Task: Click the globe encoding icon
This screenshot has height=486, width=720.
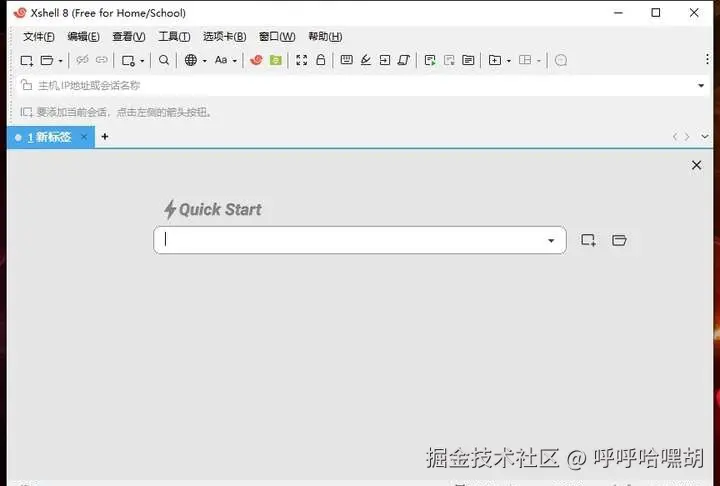Action: point(191,60)
